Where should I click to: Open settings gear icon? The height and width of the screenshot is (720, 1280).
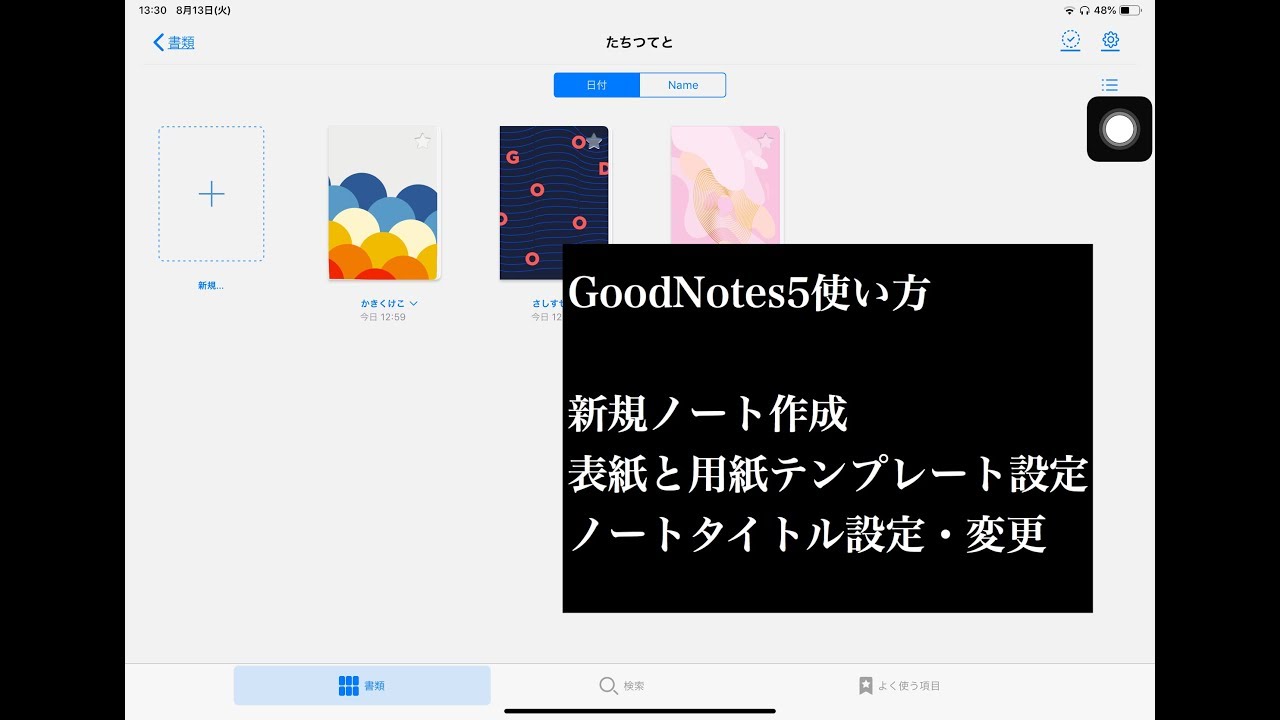(1110, 41)
